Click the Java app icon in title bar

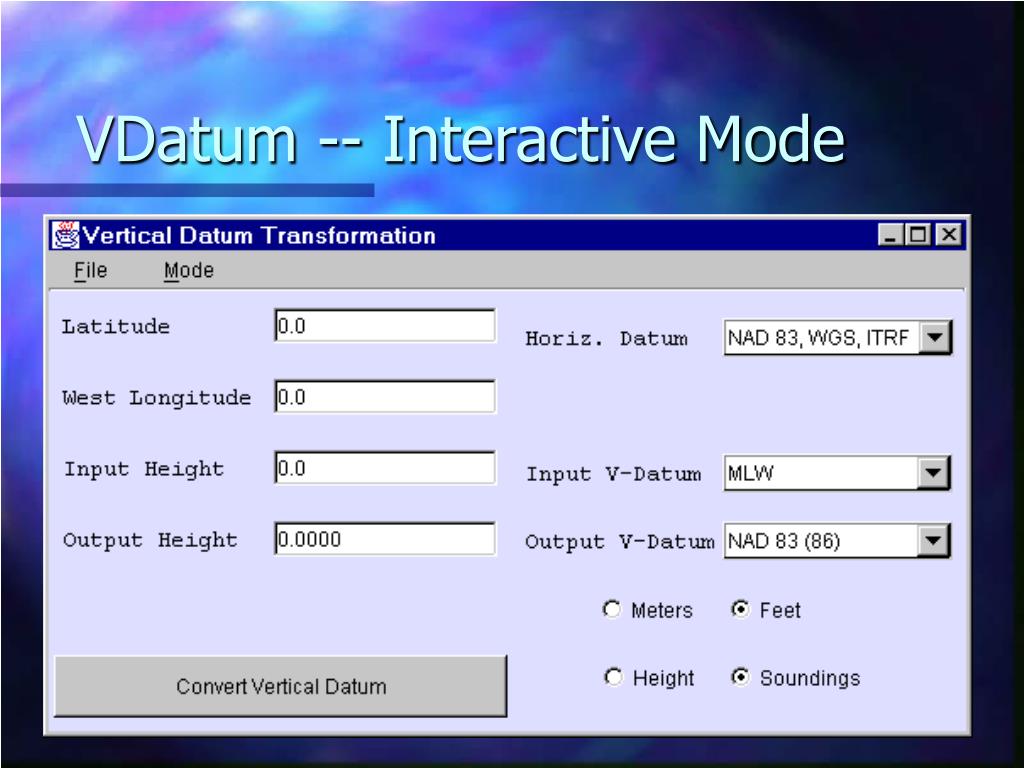66,235
